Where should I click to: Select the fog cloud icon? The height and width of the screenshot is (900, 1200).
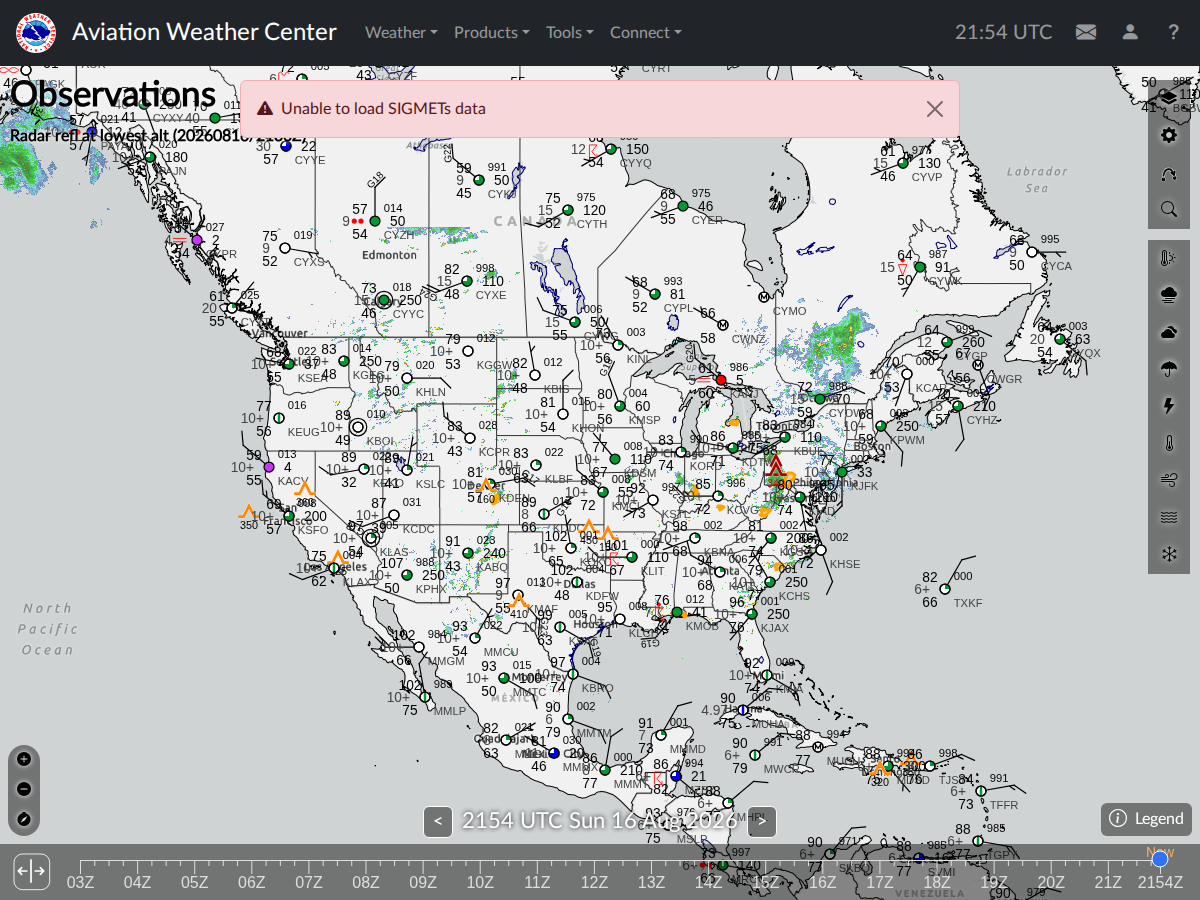click(1168, 295)
